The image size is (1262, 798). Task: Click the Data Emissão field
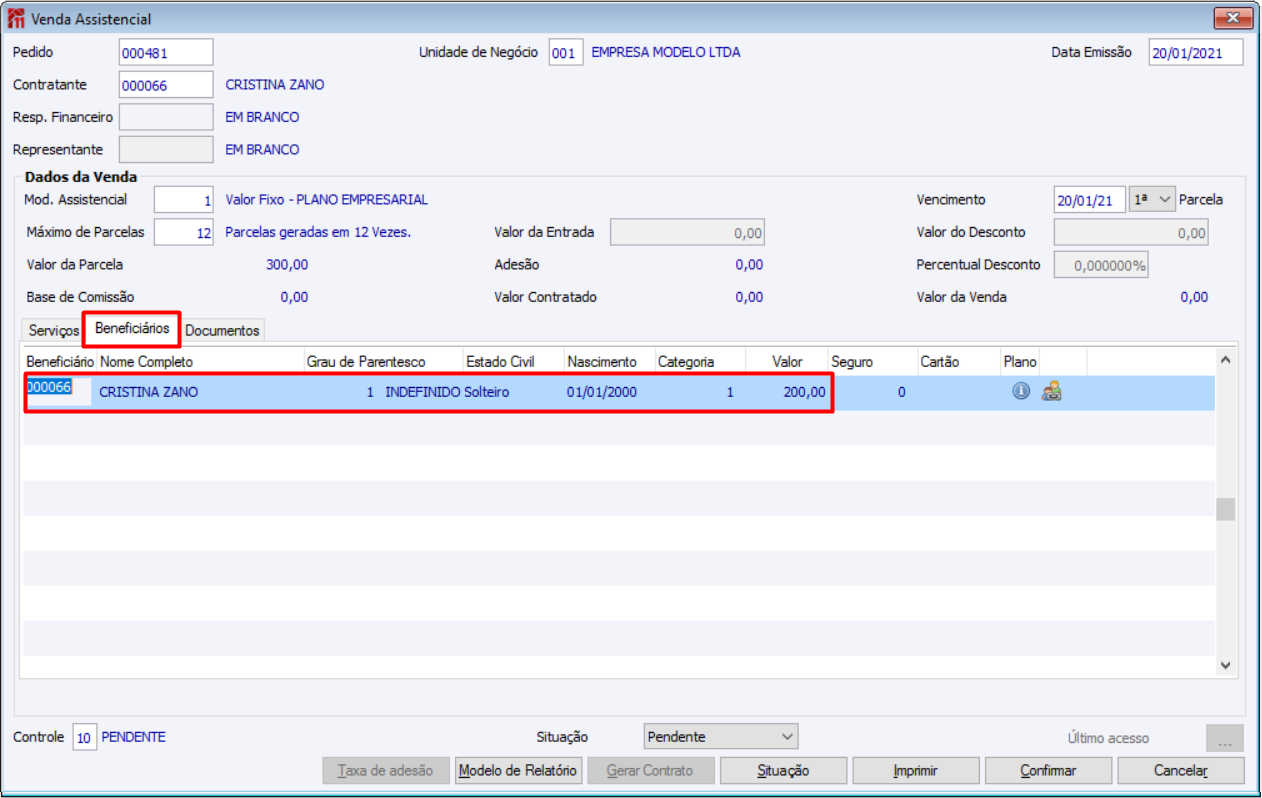point(1196,52)
